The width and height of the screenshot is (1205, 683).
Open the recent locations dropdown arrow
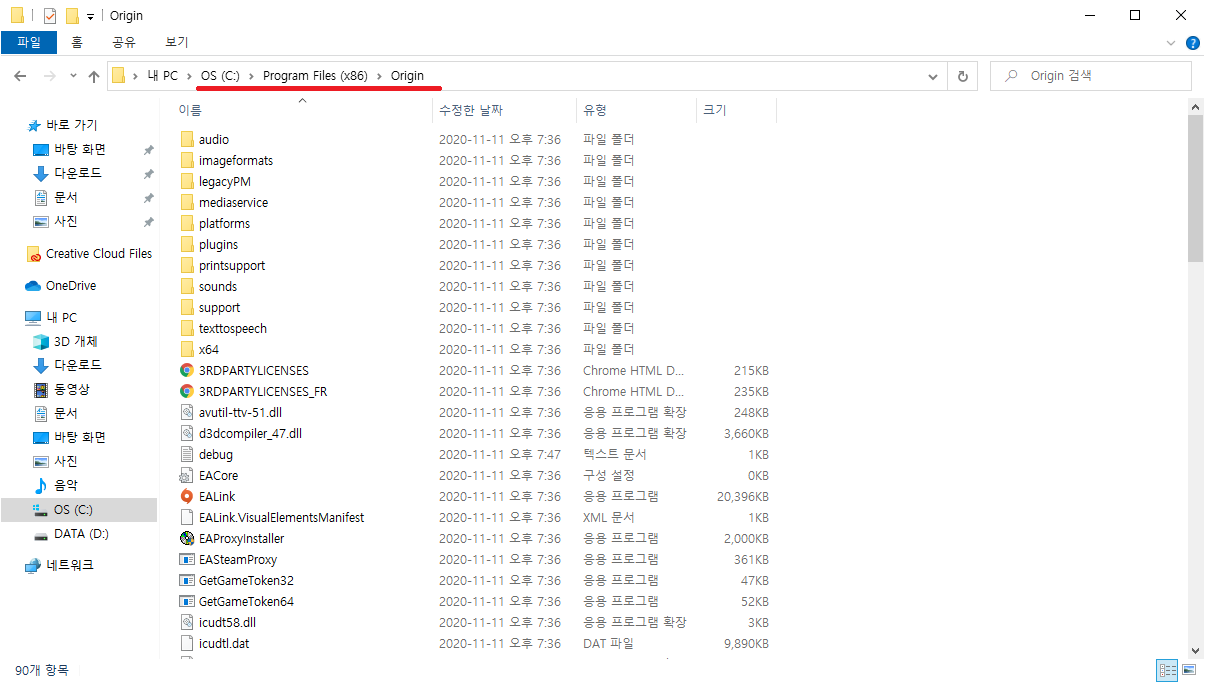[73, 76]
